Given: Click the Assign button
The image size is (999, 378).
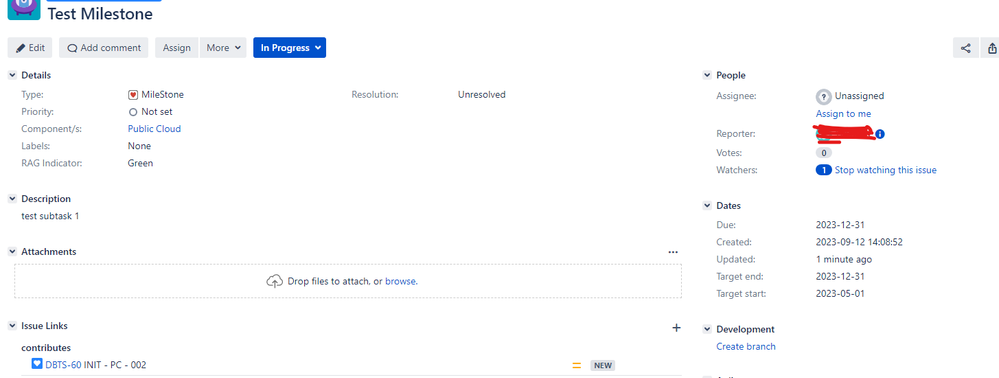Looking at the screenshot, I should (176, 48).
